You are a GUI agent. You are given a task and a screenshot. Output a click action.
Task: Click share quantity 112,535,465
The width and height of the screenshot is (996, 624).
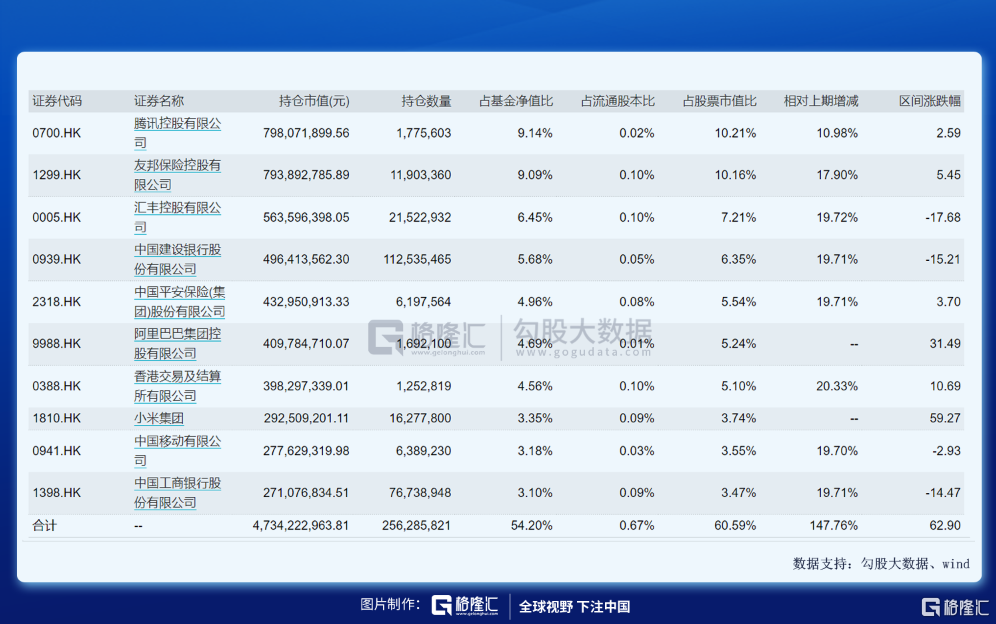coord(417,259)
